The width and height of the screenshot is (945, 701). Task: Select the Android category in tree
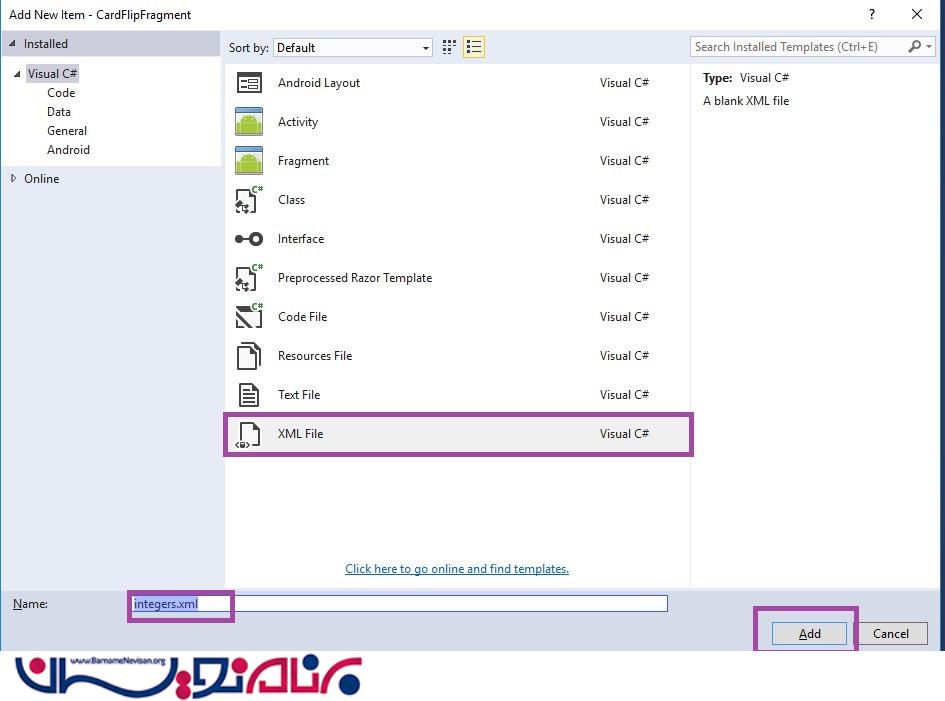click(68, 150)
